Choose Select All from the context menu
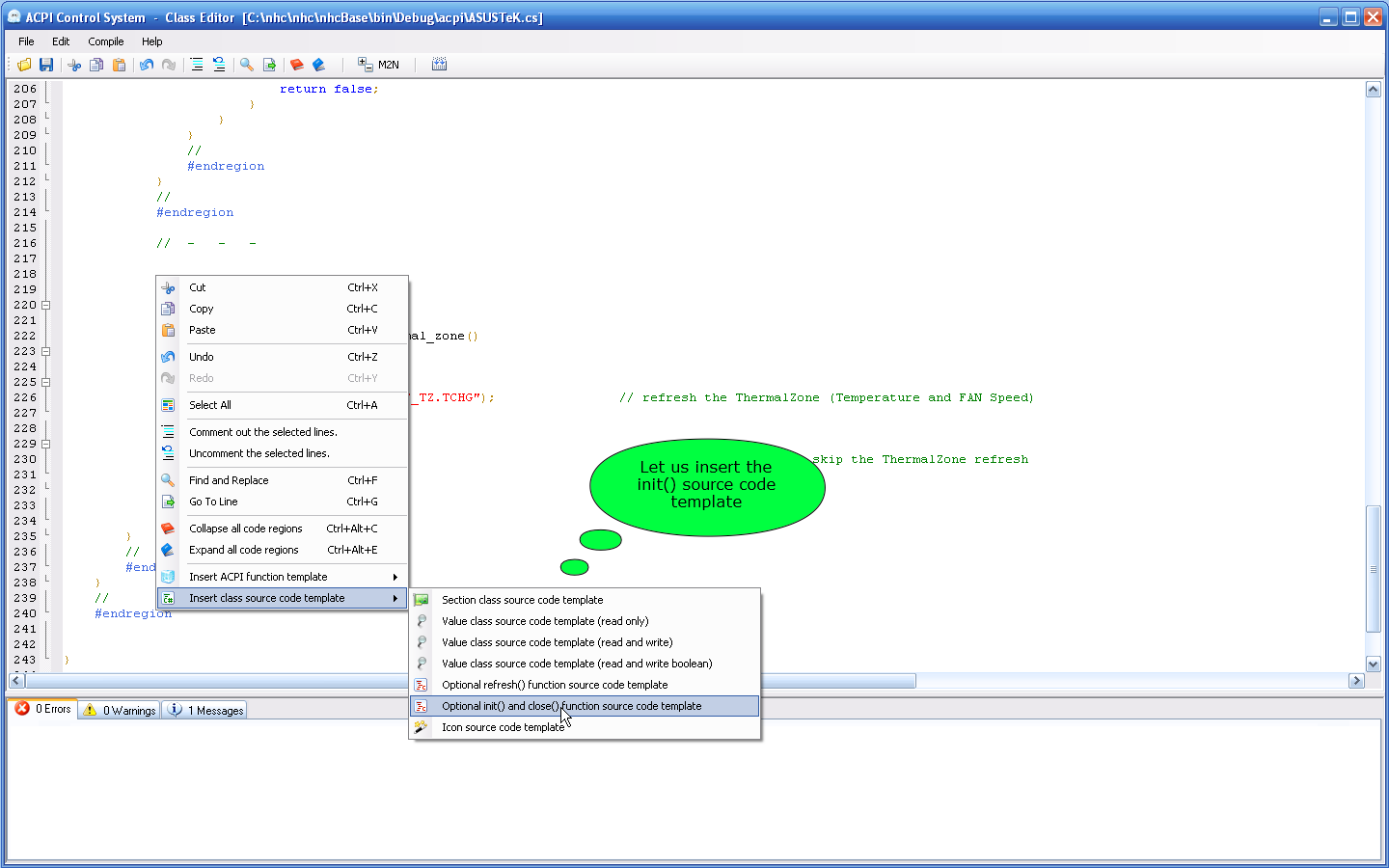Image resolution: width=1389 pixels, height=868 pixels. 210,405
